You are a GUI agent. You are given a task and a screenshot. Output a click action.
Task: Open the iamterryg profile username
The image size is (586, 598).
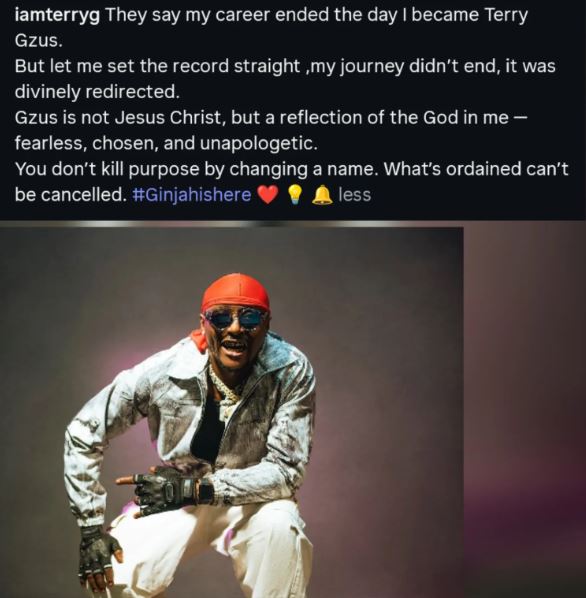point(57,16)
